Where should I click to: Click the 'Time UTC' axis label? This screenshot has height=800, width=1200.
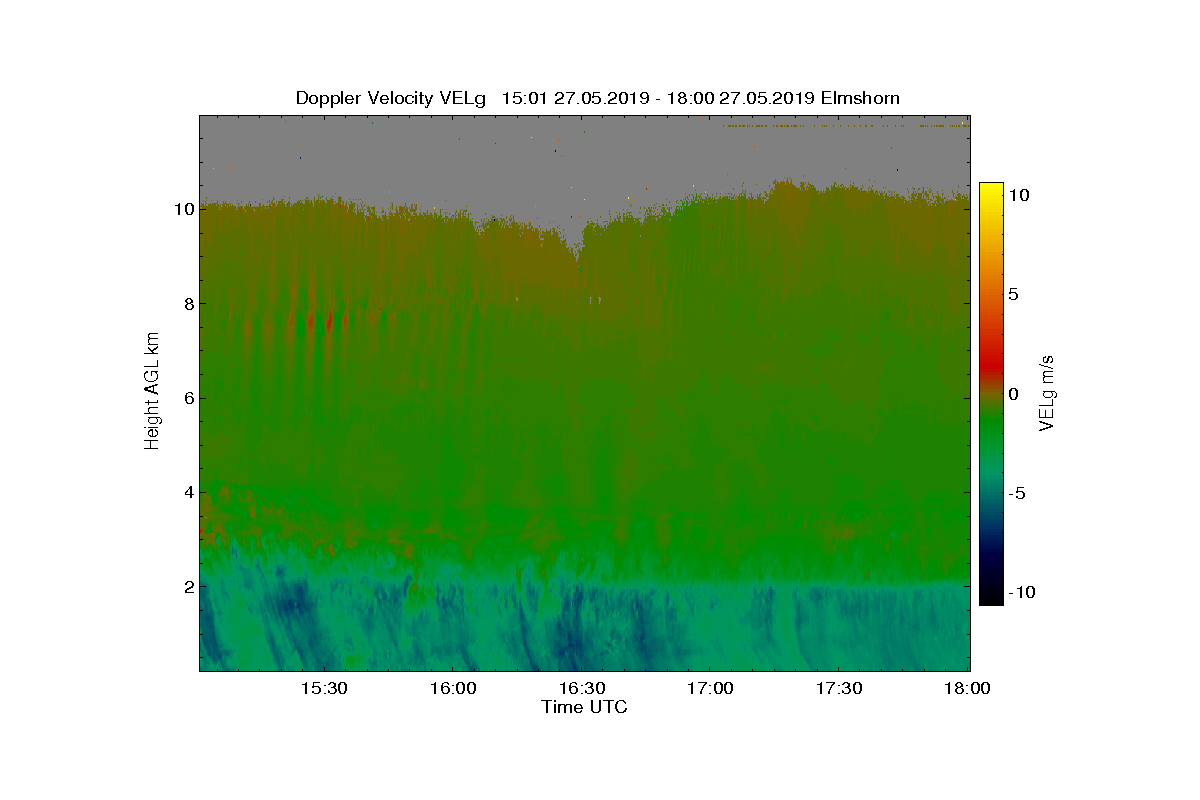584,707
